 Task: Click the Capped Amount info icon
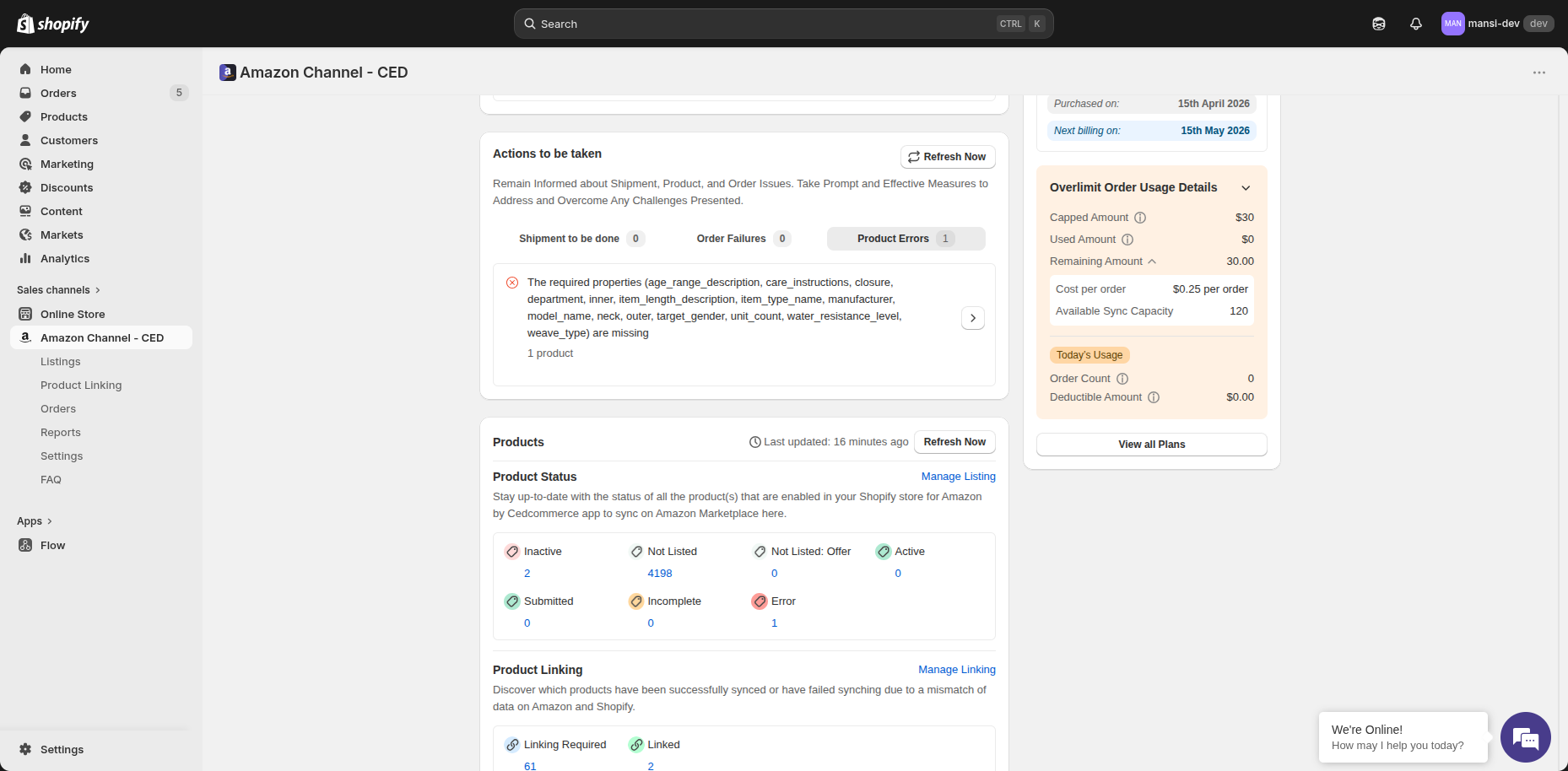(1140, 218)
